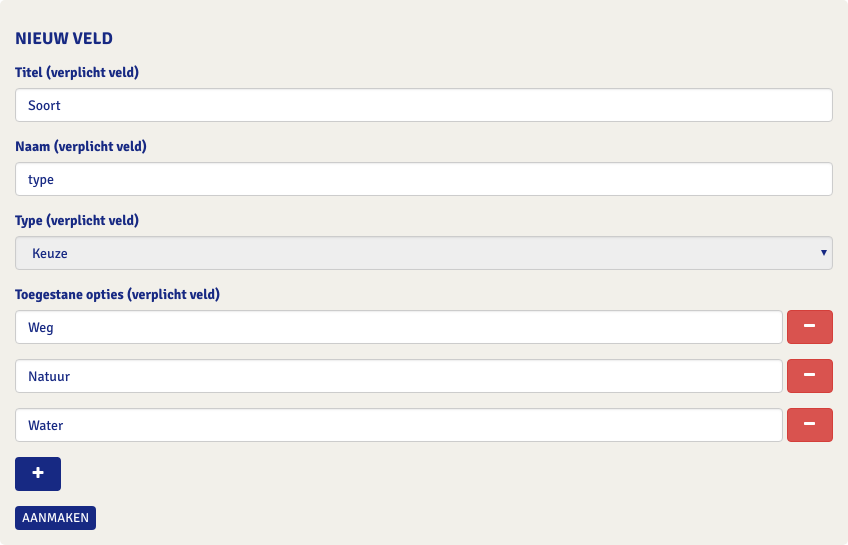Click the 'Titel' field label
This screenshot has width=848, height=545.
(x=32, y=72)
